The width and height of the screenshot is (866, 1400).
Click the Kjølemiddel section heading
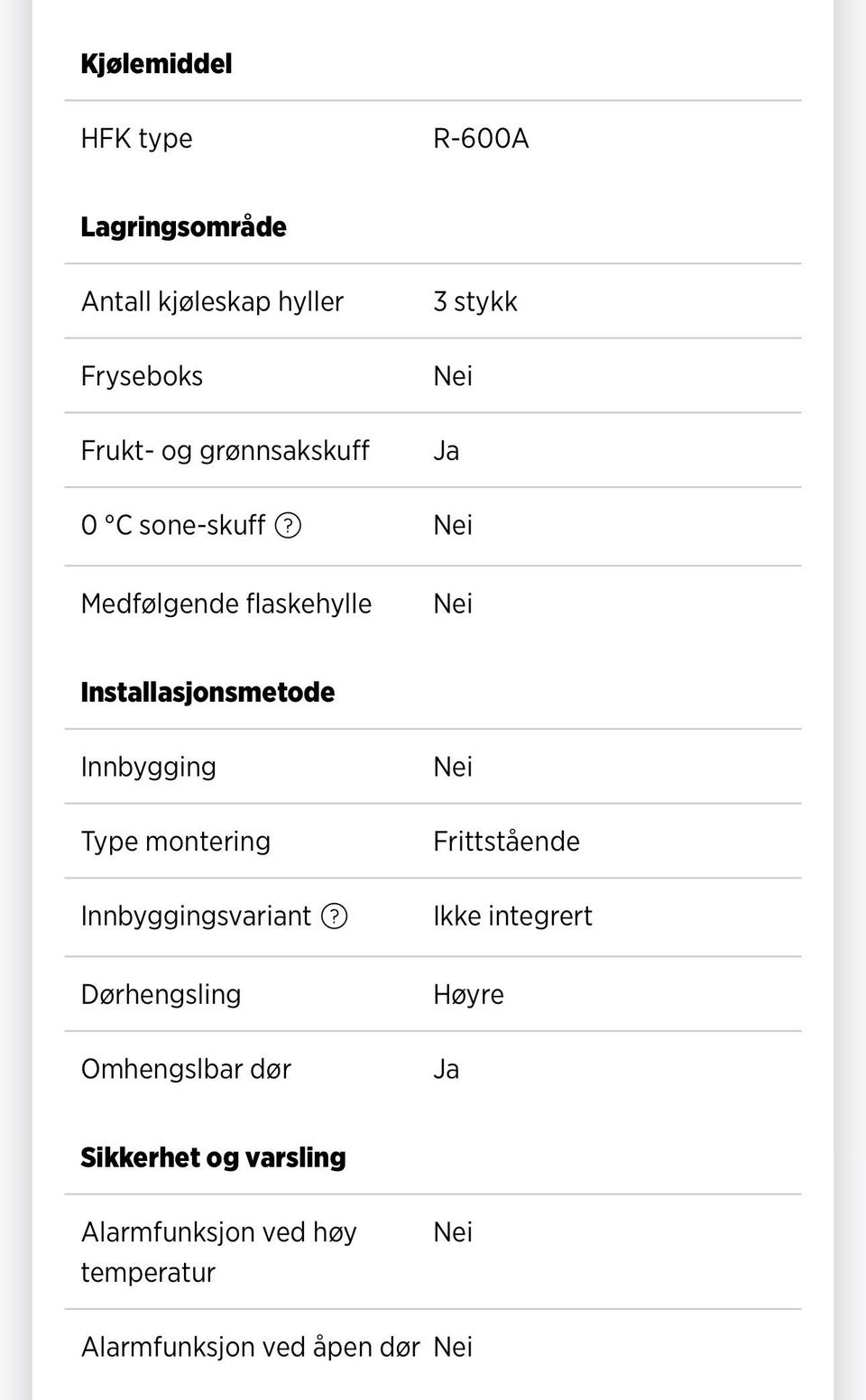tap(156, 64)
